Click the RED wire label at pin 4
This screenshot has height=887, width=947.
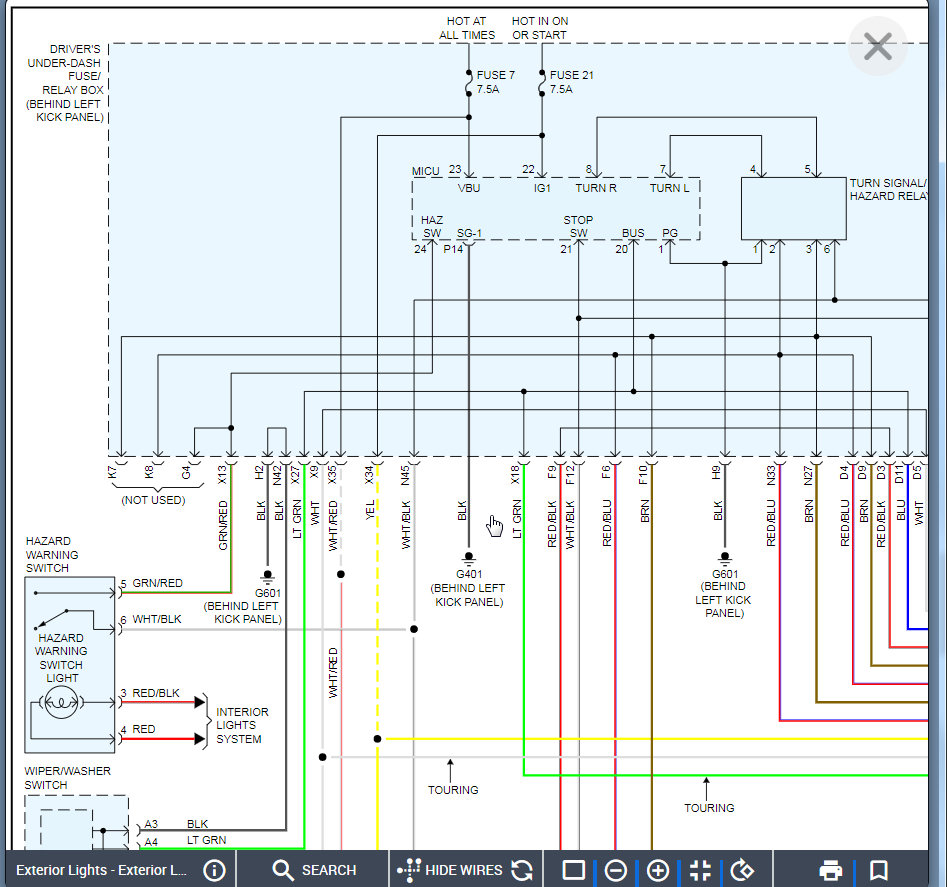click(144, 729)
